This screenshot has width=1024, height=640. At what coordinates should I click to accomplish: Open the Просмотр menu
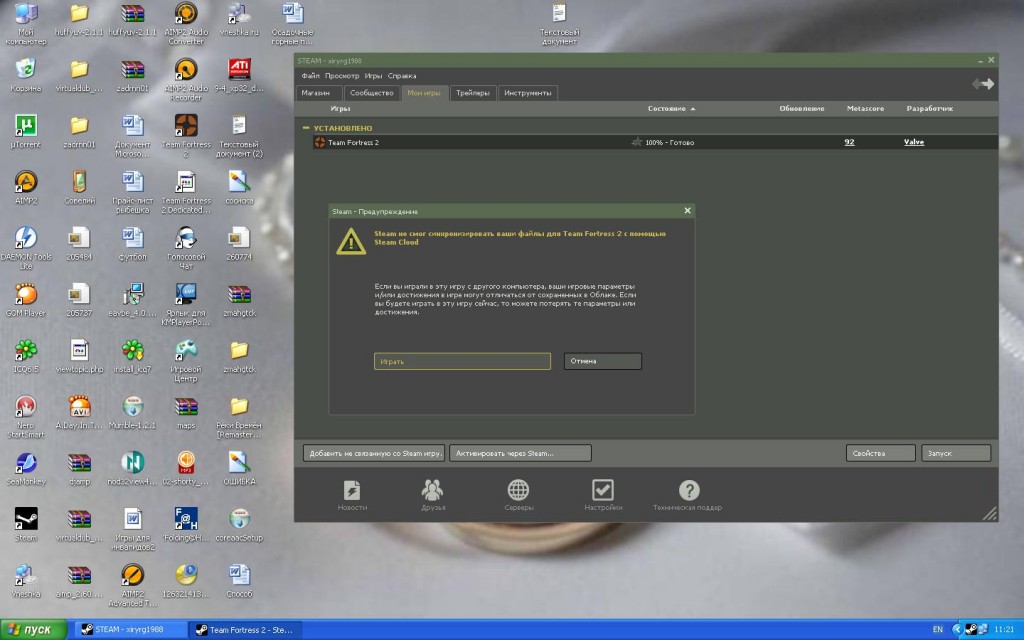[x=342, y=76]
